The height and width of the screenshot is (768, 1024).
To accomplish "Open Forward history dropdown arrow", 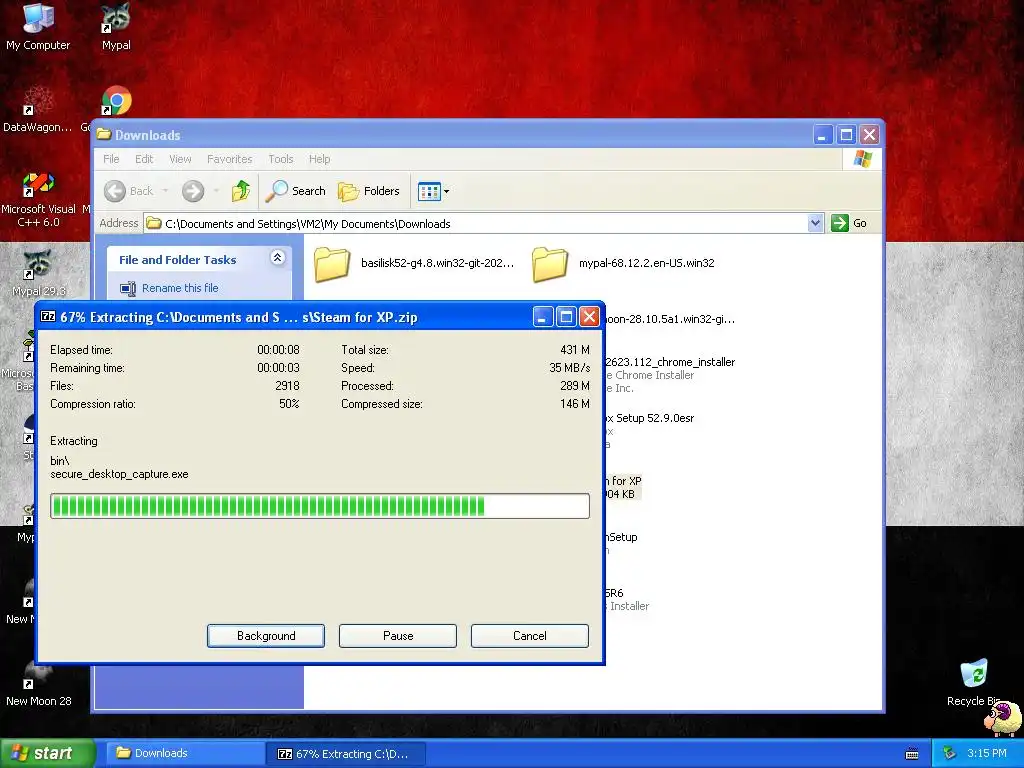I will (216, 191).
